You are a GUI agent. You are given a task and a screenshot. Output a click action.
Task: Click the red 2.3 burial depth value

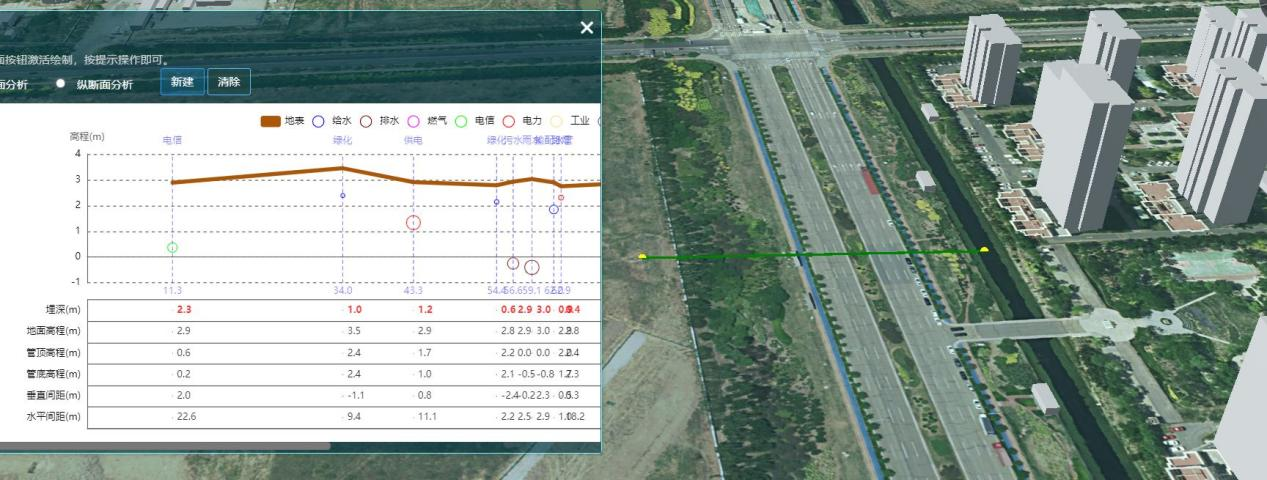coord(183,310)
